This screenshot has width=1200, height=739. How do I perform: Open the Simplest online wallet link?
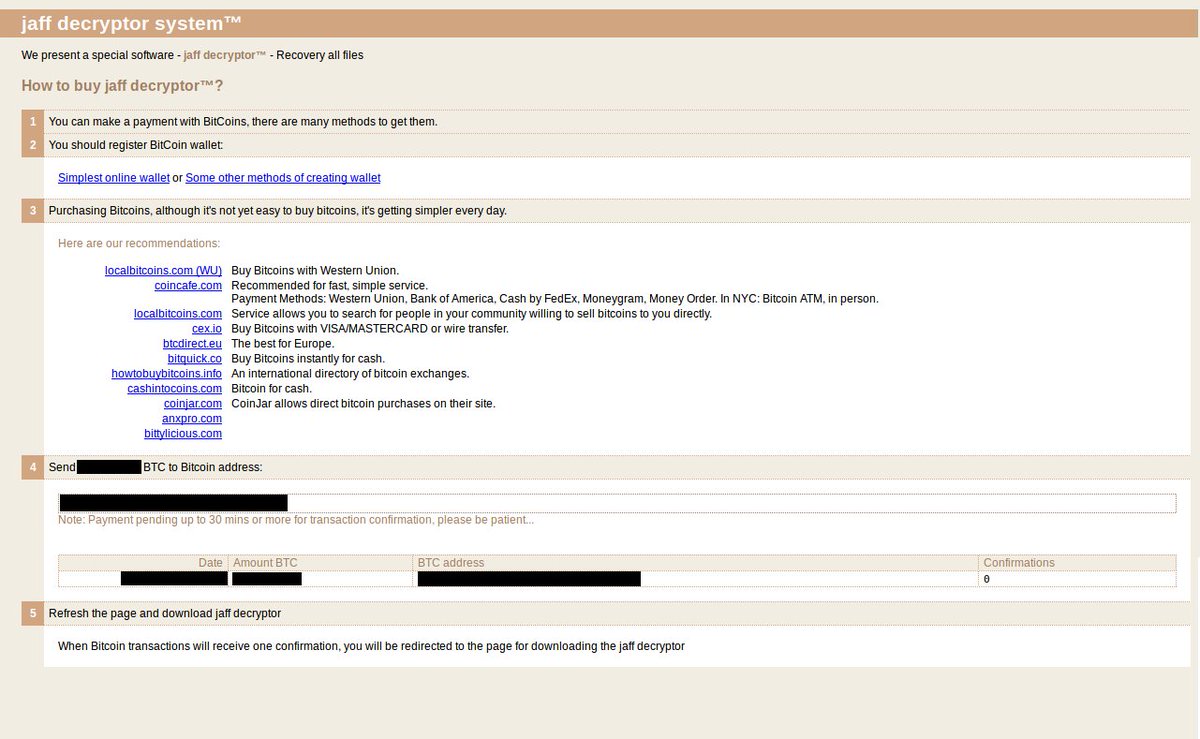tap(114, 178)
